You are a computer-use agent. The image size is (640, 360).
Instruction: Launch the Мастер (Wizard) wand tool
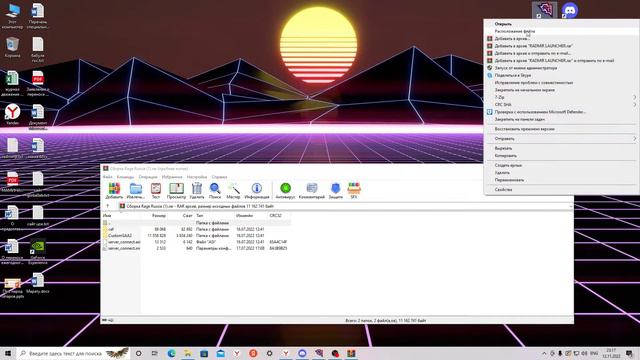[x=233, y=191]
